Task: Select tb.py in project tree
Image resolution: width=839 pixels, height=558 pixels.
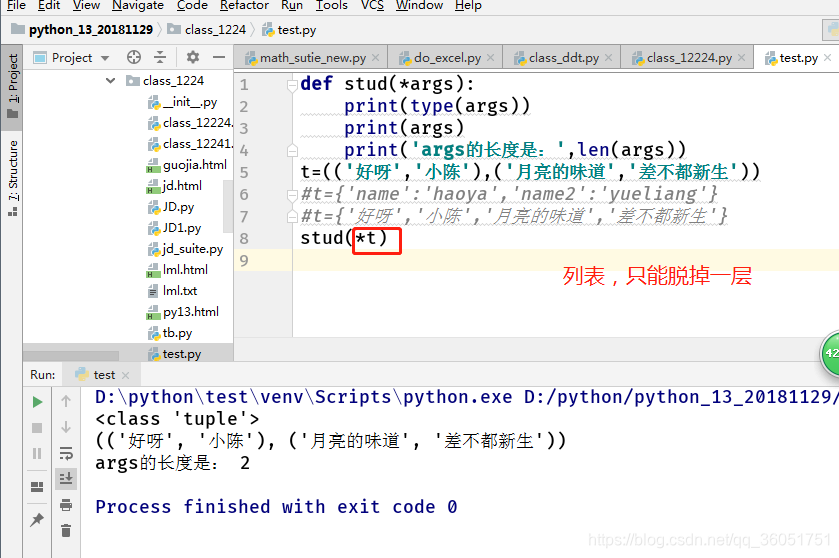Action: pos(170,333)
